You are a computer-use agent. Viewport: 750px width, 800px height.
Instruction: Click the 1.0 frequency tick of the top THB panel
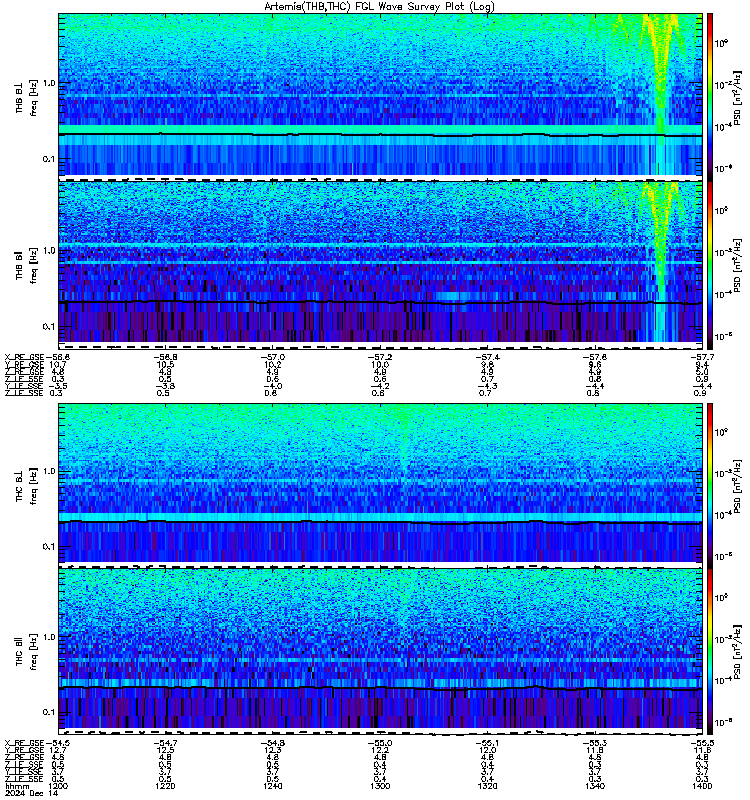[x=49, y=83]
